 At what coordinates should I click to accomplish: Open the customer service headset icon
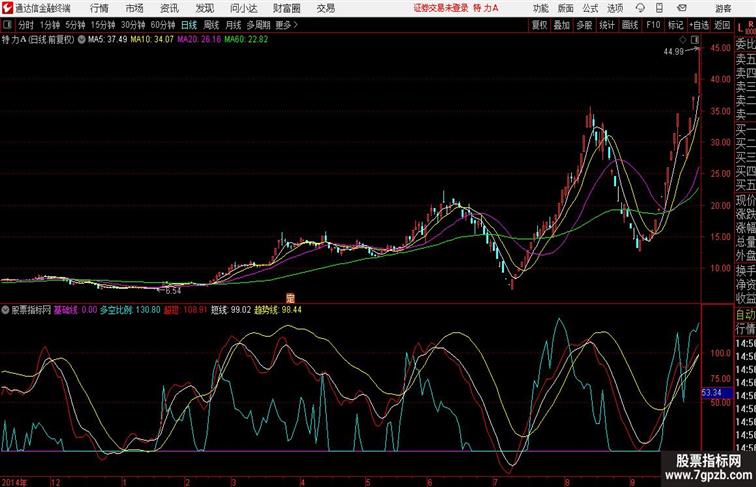[640, 8]
